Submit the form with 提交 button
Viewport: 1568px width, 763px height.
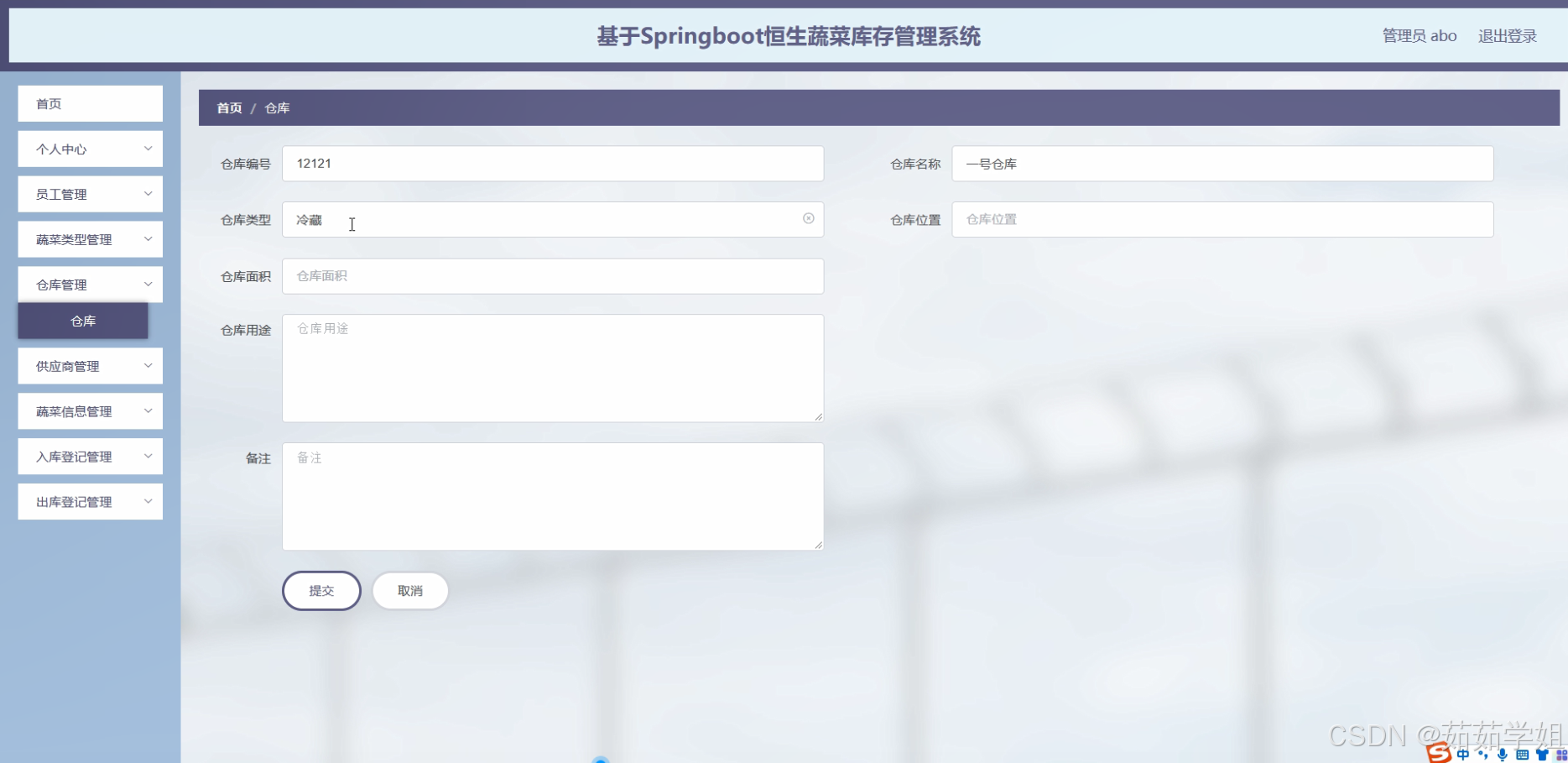pyautogui.click(x=321, y=591)
